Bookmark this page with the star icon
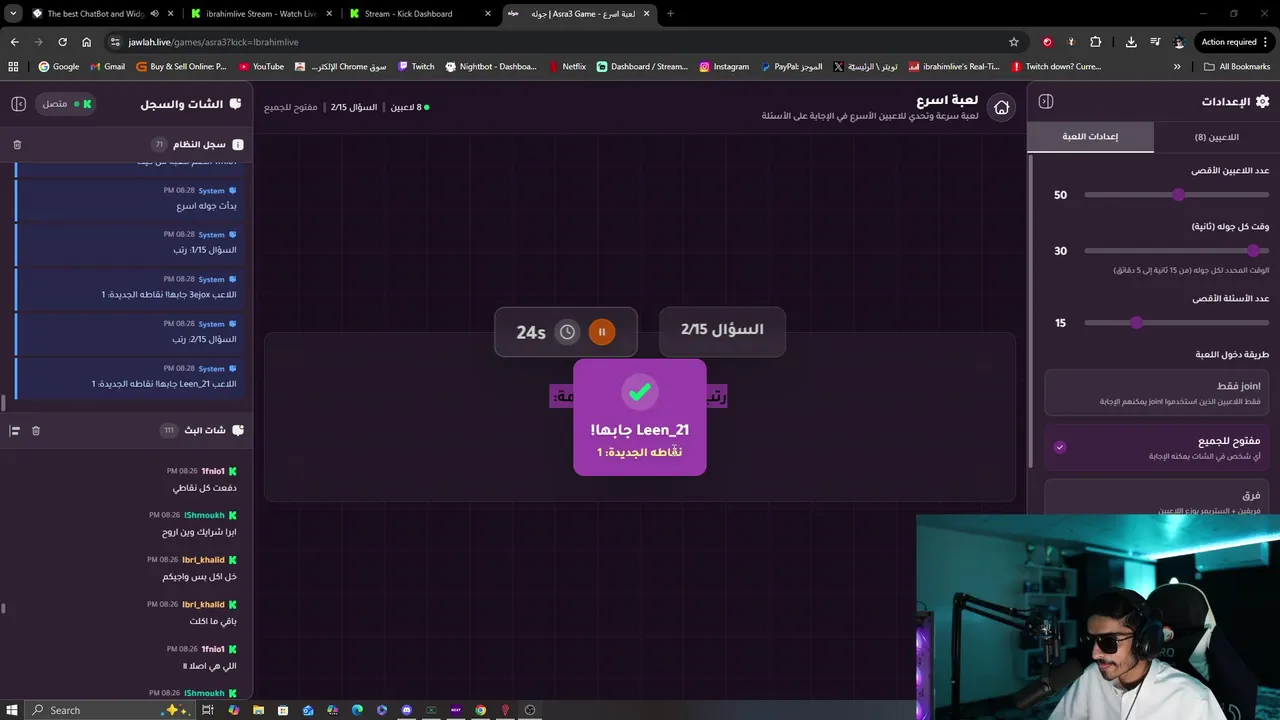The height and width of the screenshot is (720, 1280). coord(1014,42)
